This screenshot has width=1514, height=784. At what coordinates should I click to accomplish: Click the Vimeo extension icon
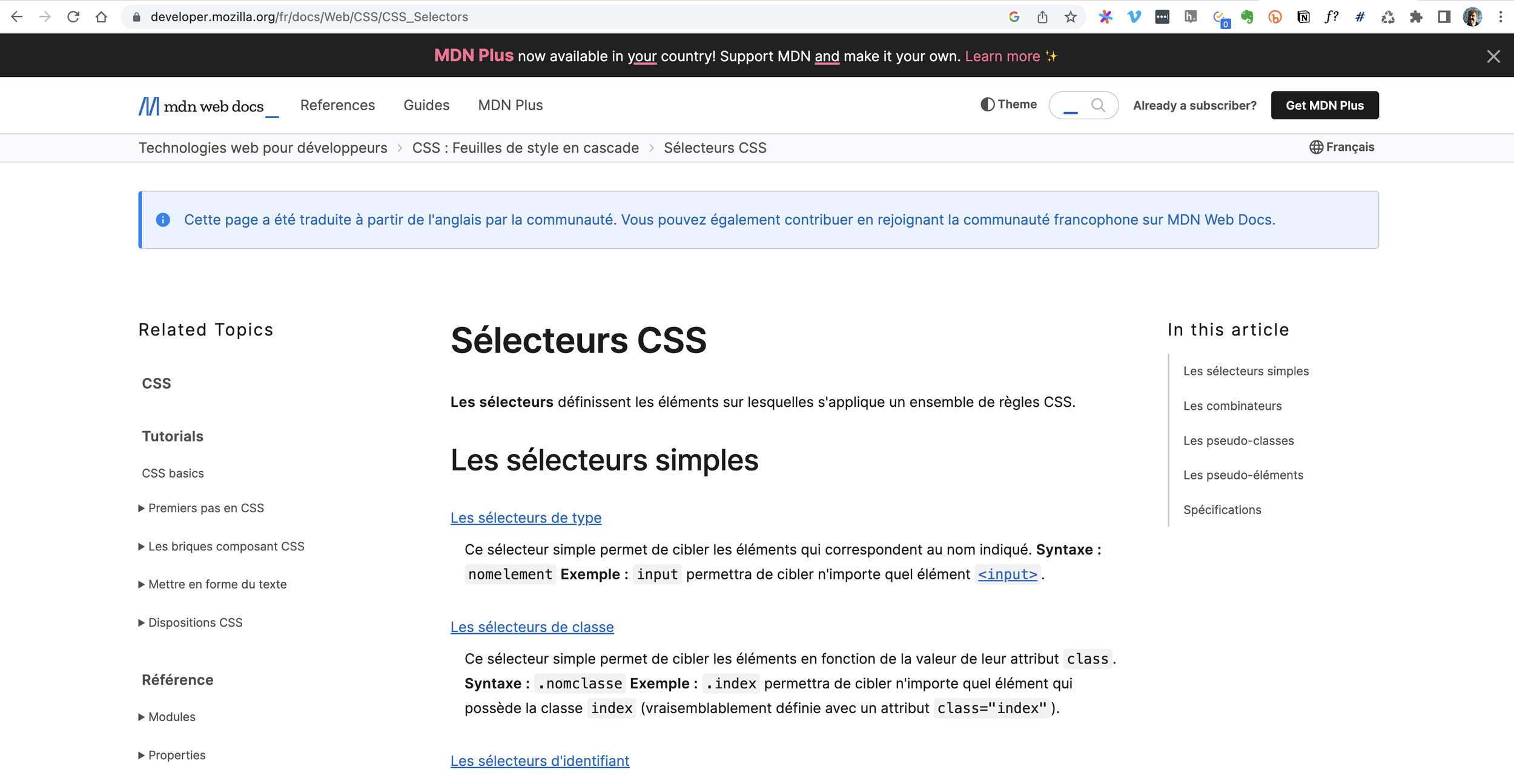(1134, 17)
